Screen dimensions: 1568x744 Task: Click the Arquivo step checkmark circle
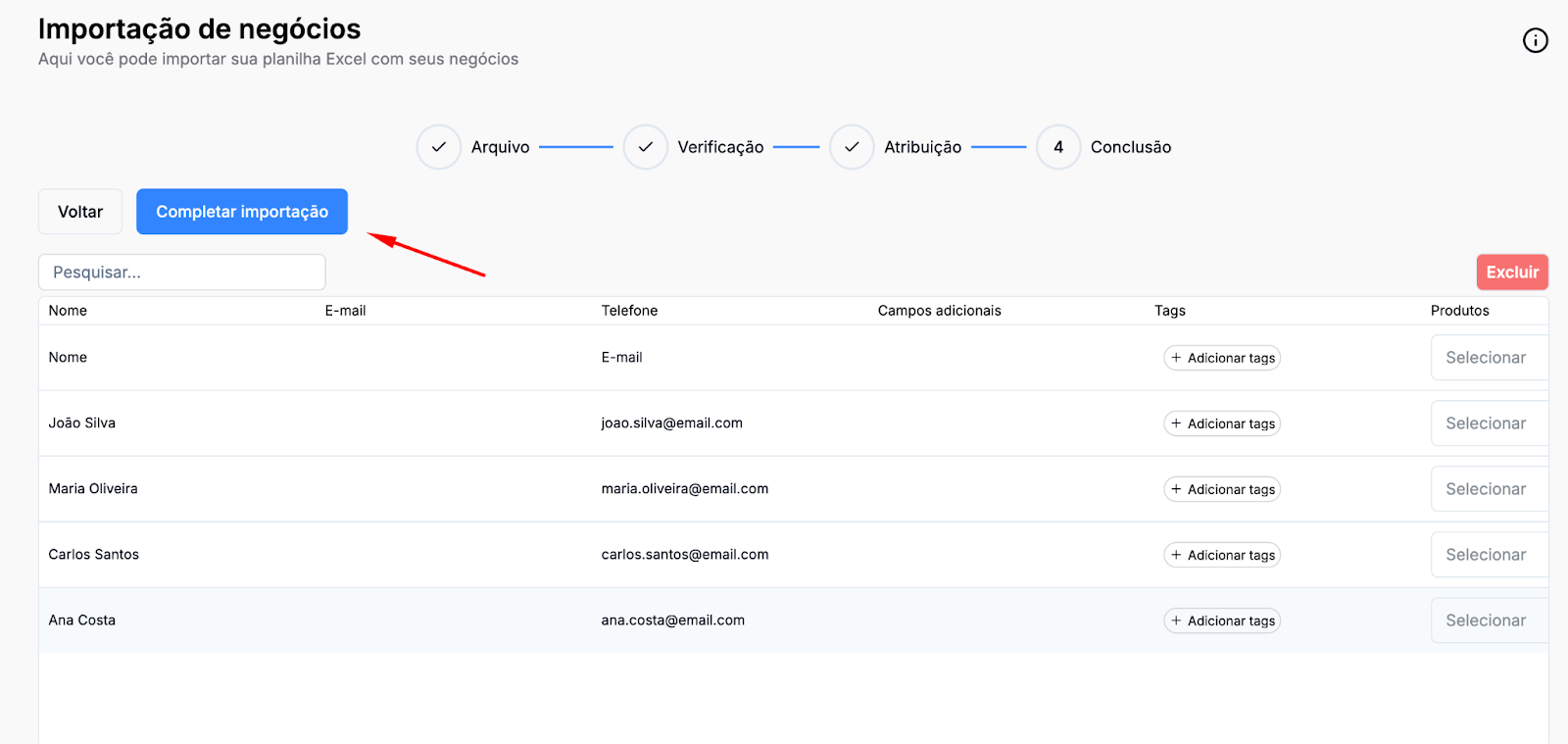(438, 147)
